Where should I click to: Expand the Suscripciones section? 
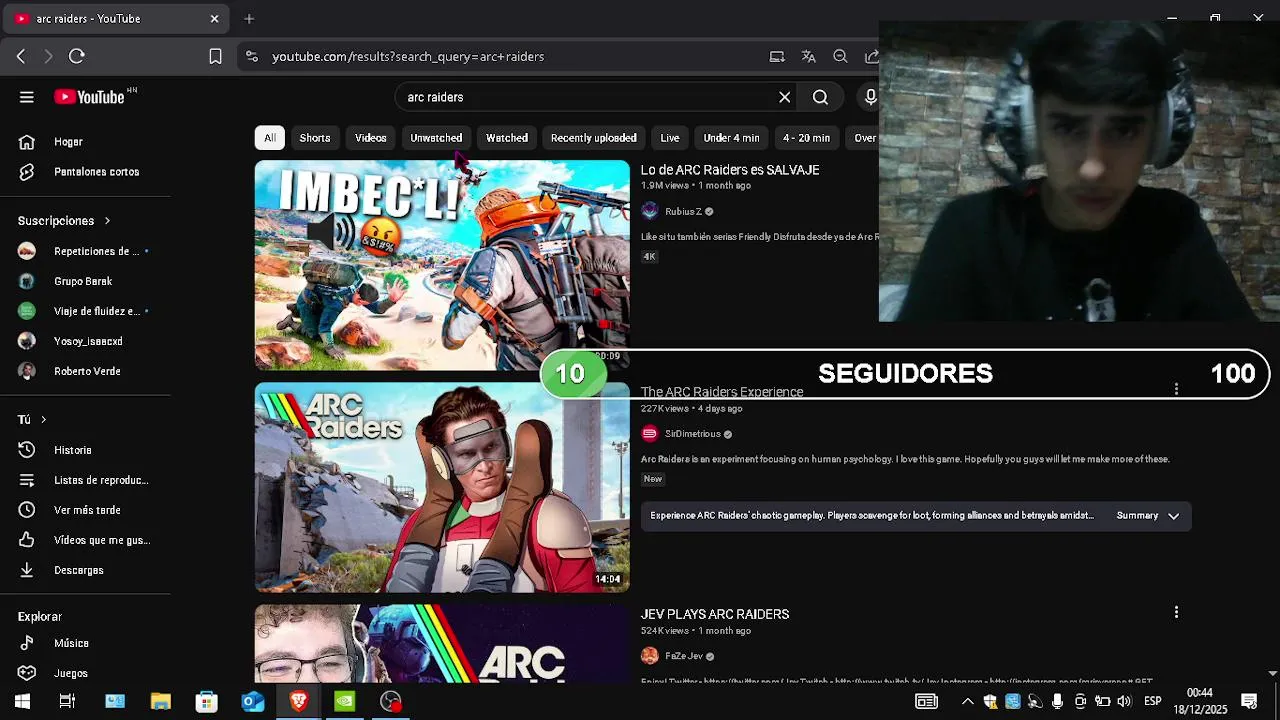click(65, 220)
